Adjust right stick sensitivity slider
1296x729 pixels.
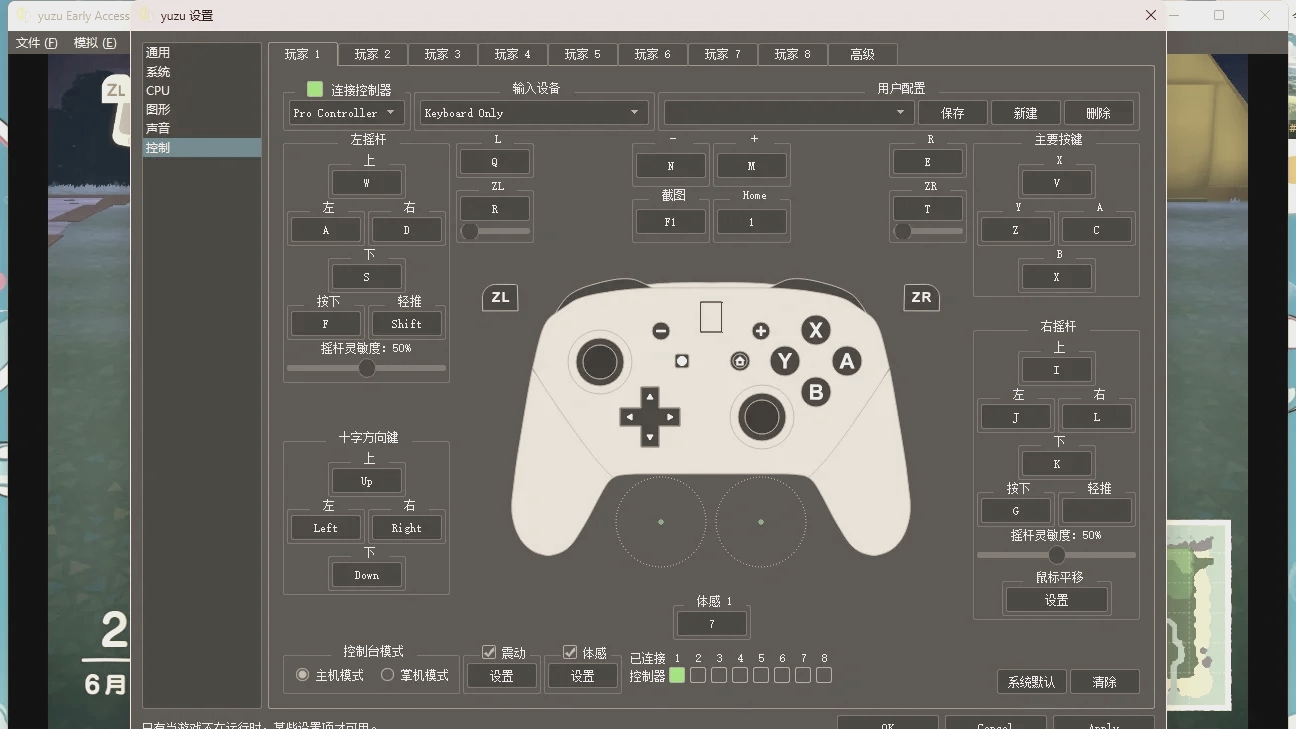pyautogui.click(x=1056, y=555)
